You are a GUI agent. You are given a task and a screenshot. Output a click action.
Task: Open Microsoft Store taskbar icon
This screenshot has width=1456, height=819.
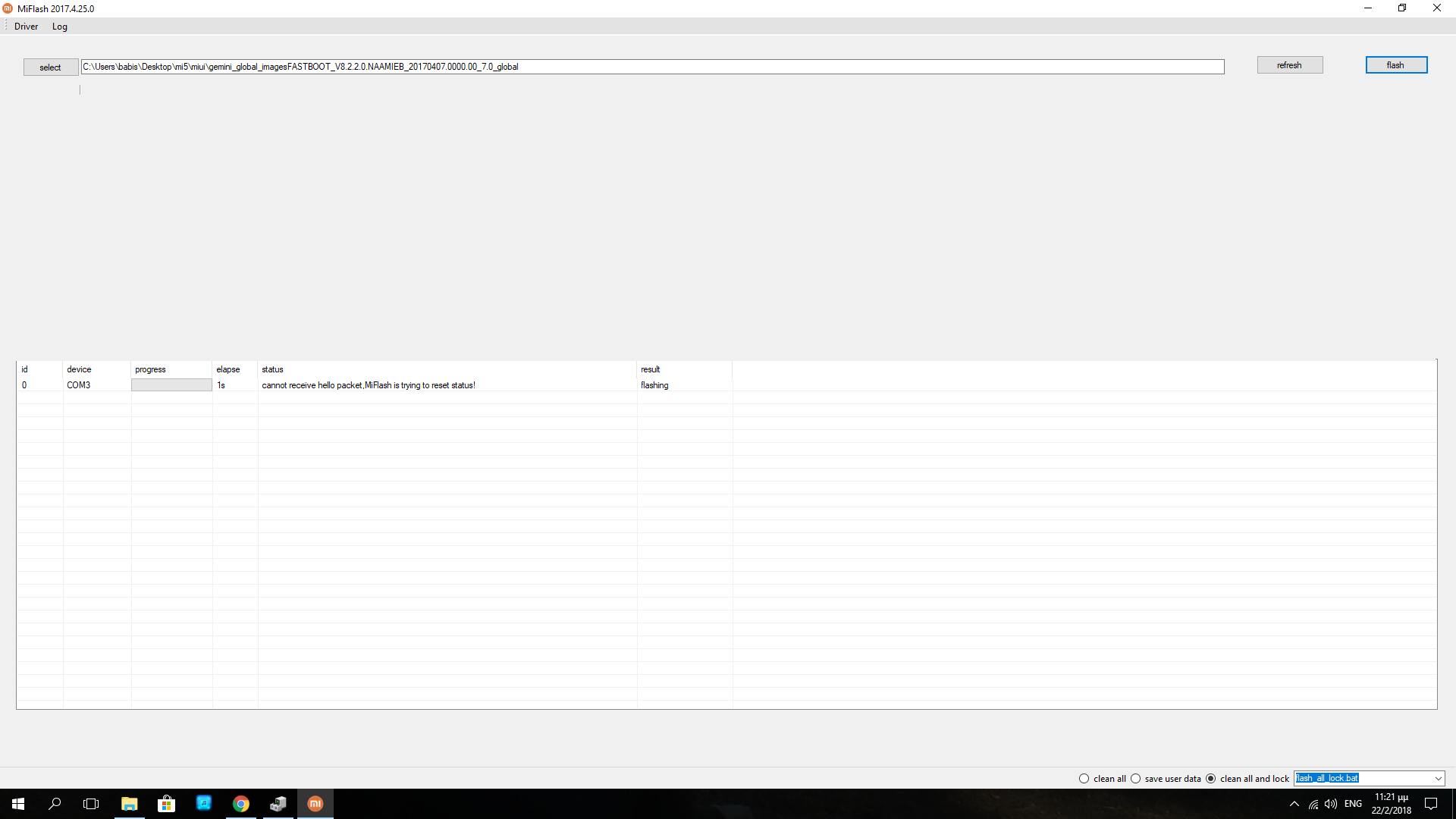click(x=166, y=804)
